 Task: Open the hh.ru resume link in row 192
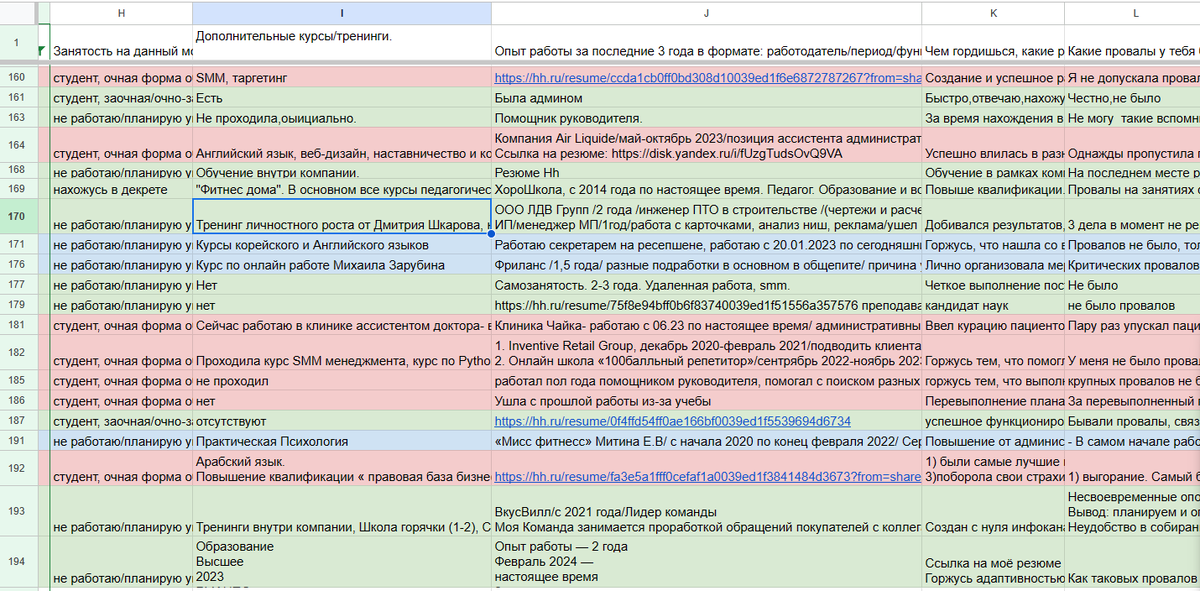pyautogui.click(x=706, y=478)
